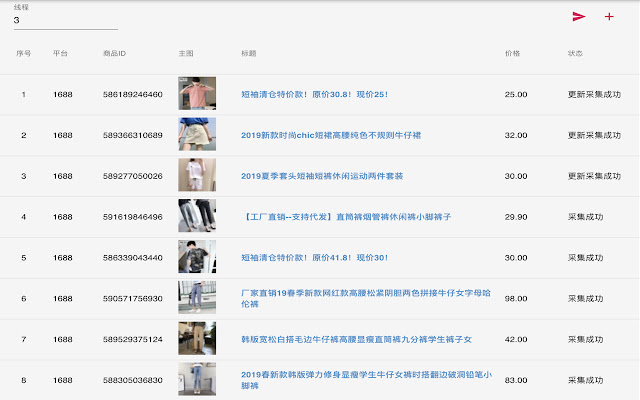
Task: Click the red send/start arrow icon
Action: 579,16
